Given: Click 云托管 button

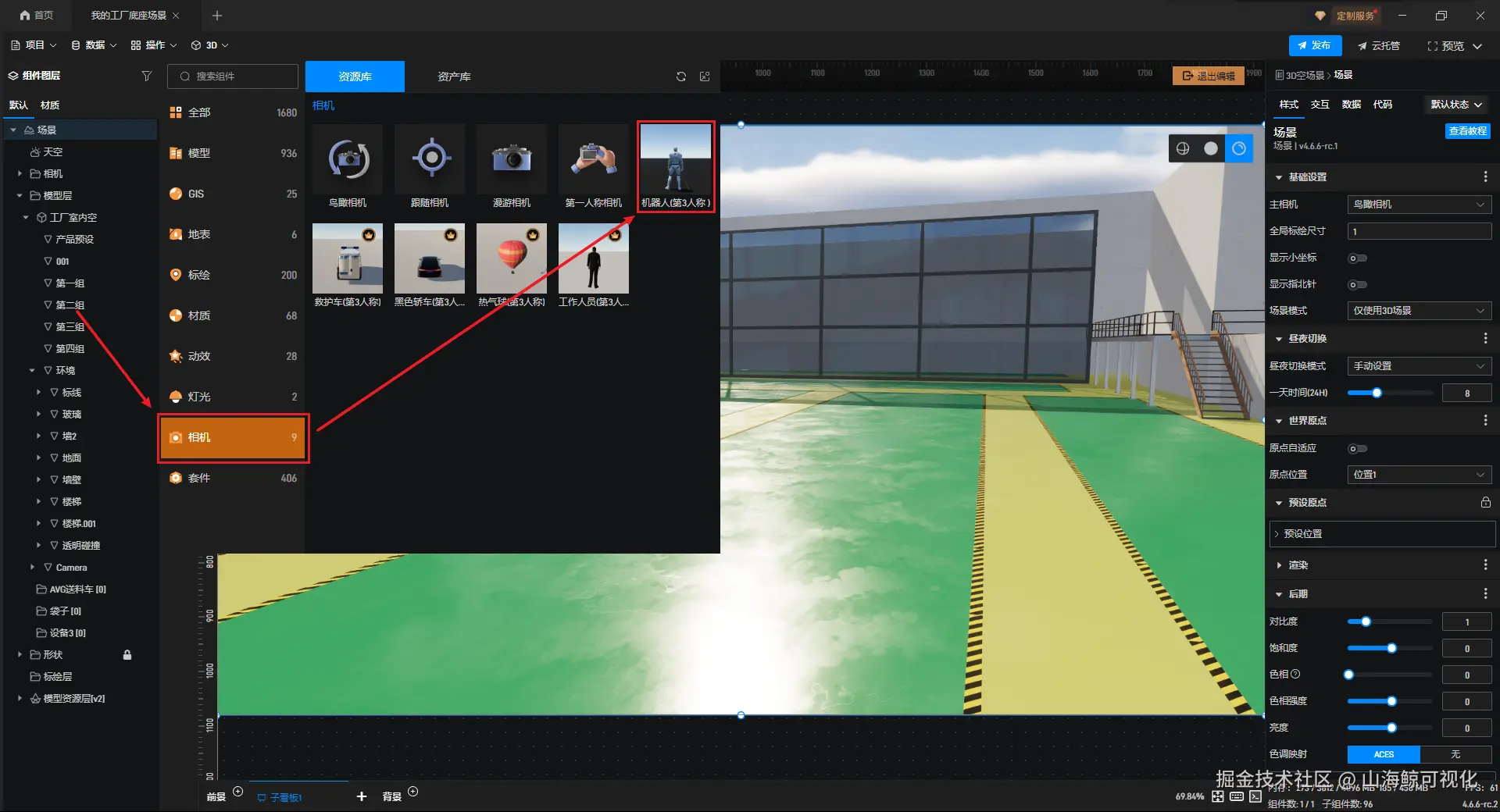Looking at the screenshot, I should coord(1379,46).
